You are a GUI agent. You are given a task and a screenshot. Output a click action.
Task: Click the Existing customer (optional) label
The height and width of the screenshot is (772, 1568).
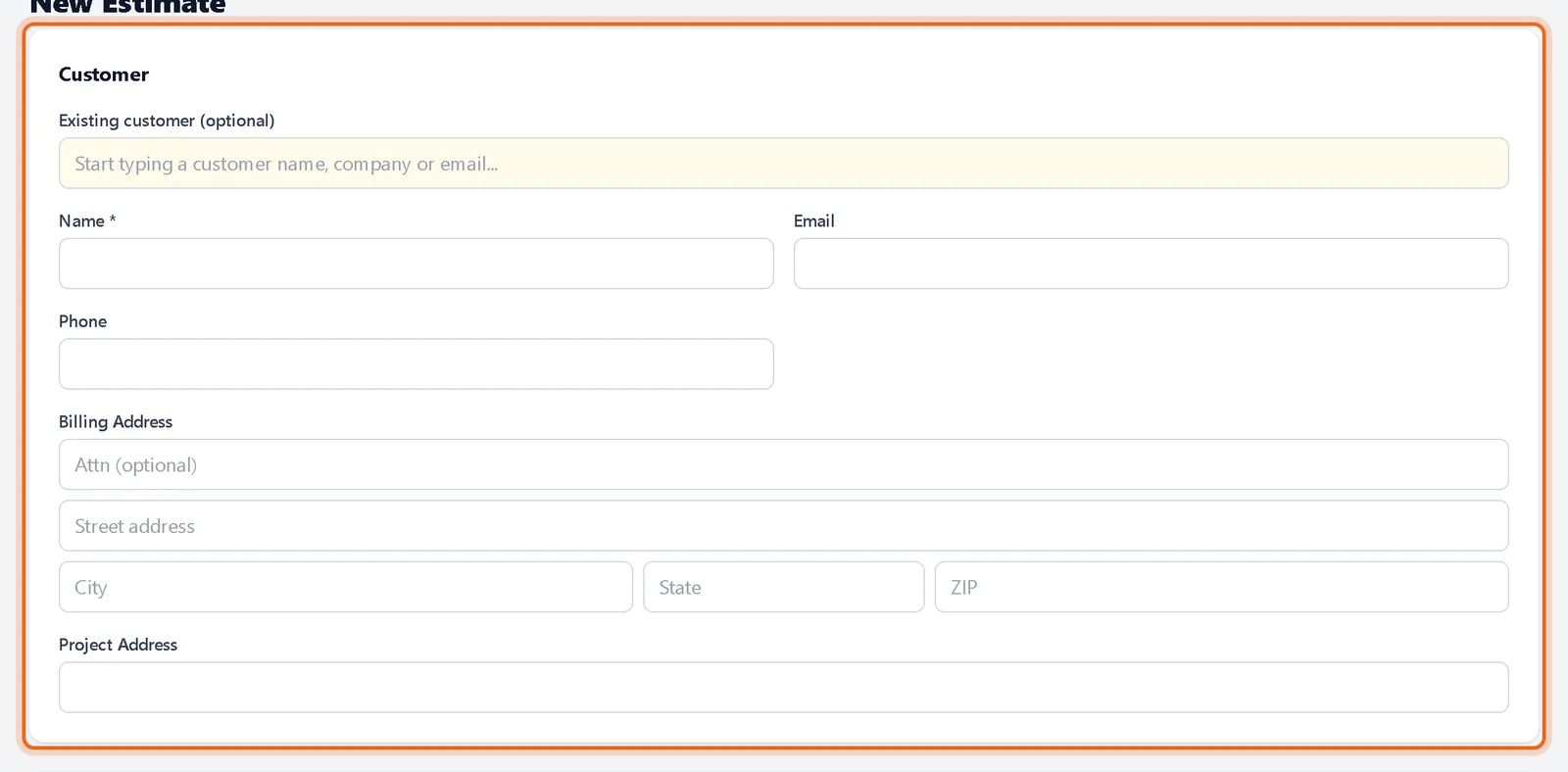tap(167, 121)
